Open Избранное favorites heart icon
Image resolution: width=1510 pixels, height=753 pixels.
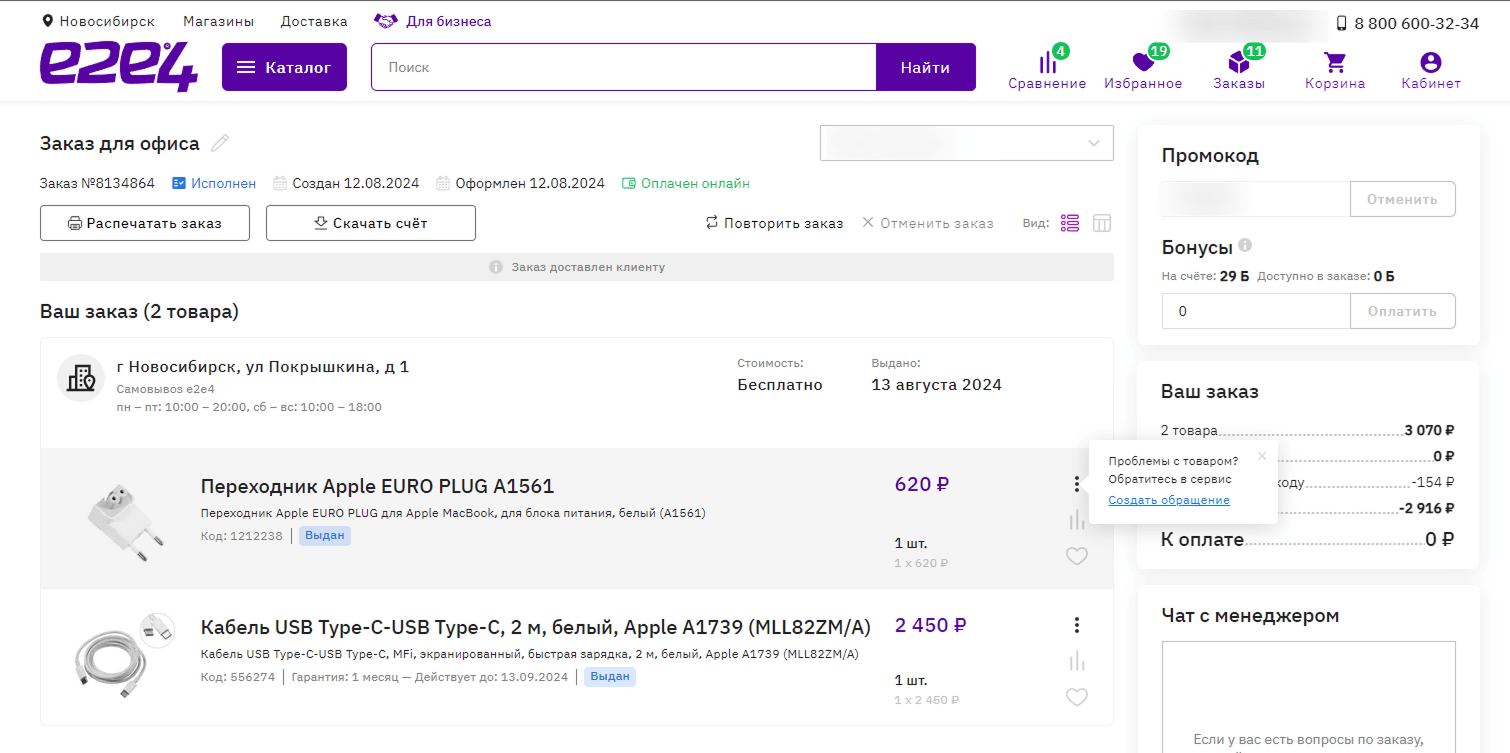point(1143,63)
